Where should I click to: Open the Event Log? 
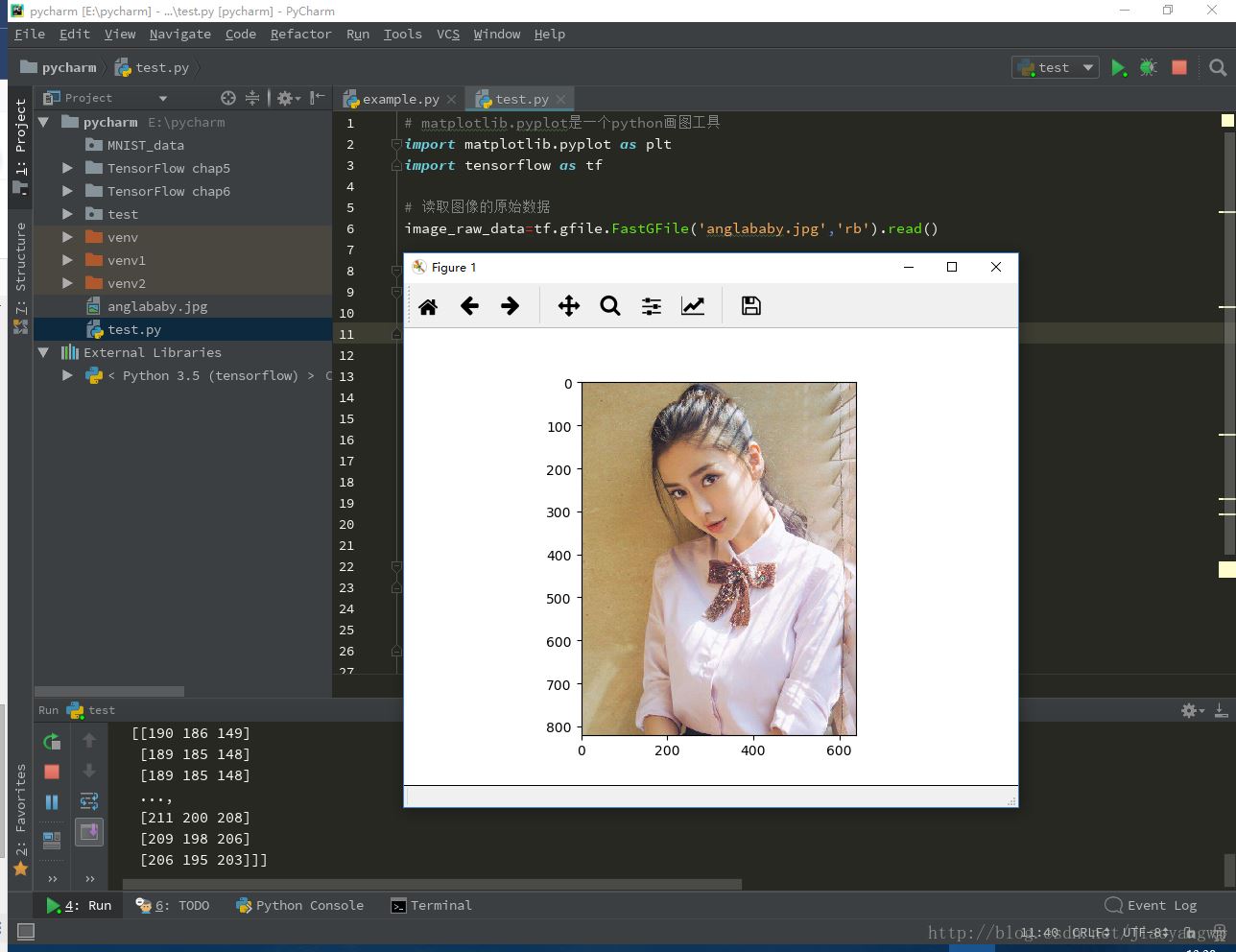[x=1152, y=905]
